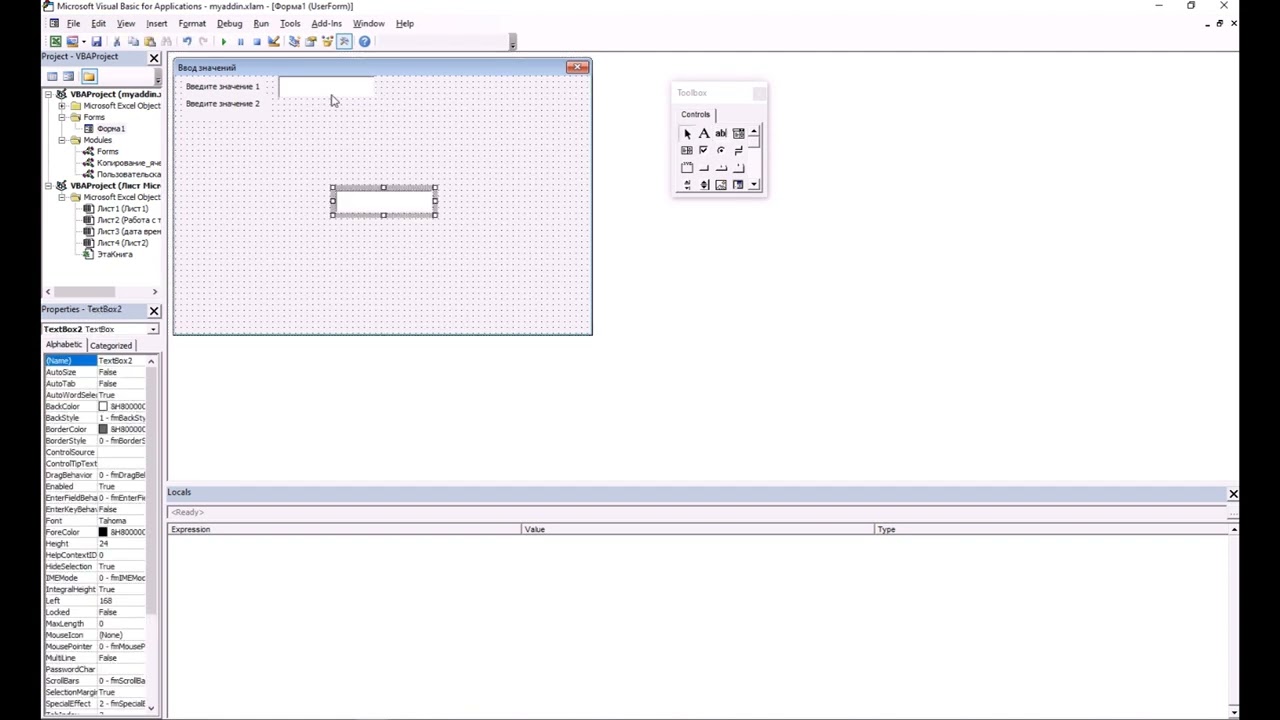The image size is (1280, 720).
Task: Open the TextBox2 object dropdown in Properties
Action: (153, 329)
